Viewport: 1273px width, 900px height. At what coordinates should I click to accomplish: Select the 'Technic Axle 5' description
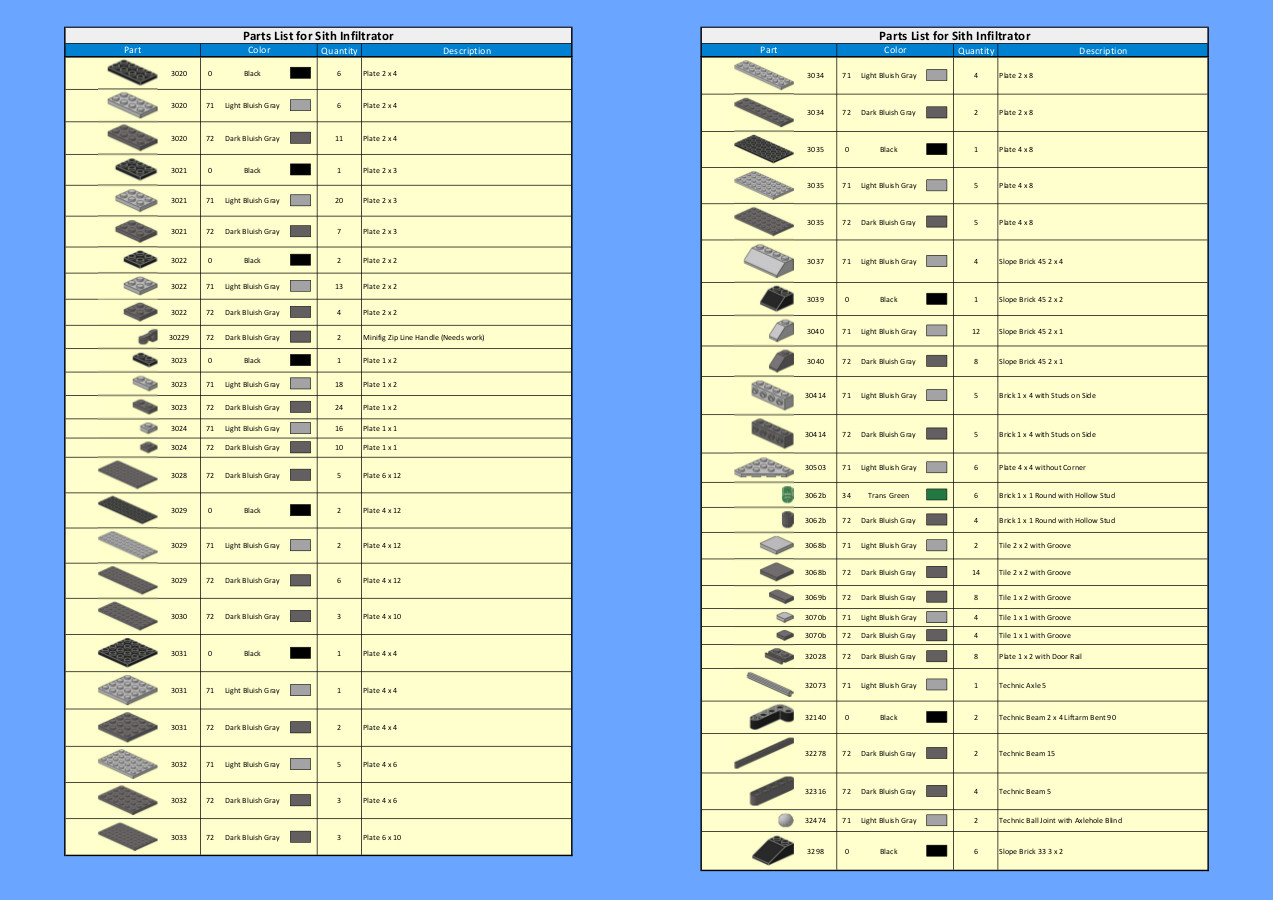click(1022, 685)
